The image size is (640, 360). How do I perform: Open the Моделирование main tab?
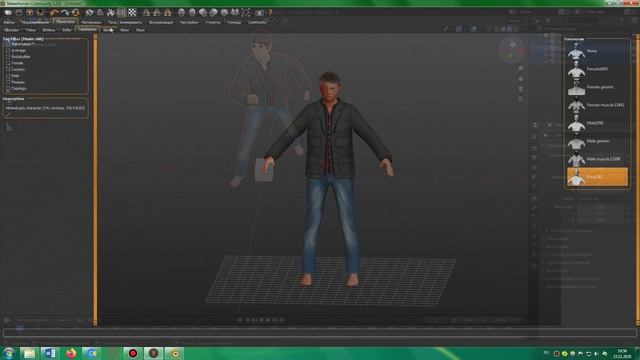(35, 22)
